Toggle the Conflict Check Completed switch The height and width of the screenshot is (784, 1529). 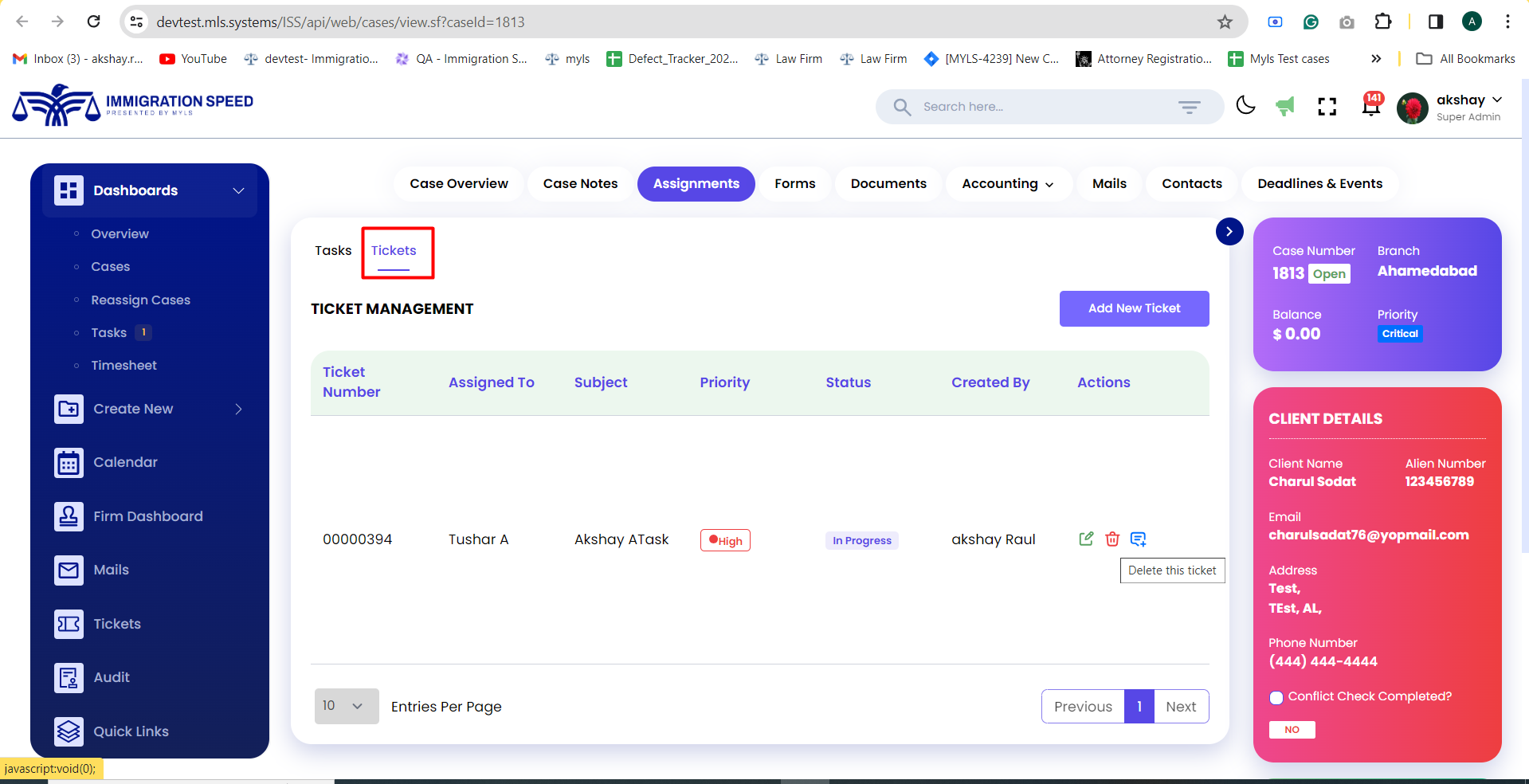click(1276, 697)
